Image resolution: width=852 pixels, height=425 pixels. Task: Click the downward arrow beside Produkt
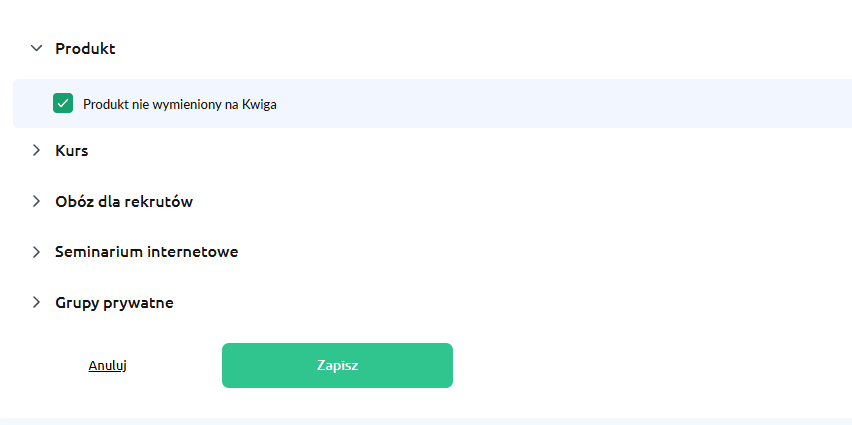pos(36,48)
